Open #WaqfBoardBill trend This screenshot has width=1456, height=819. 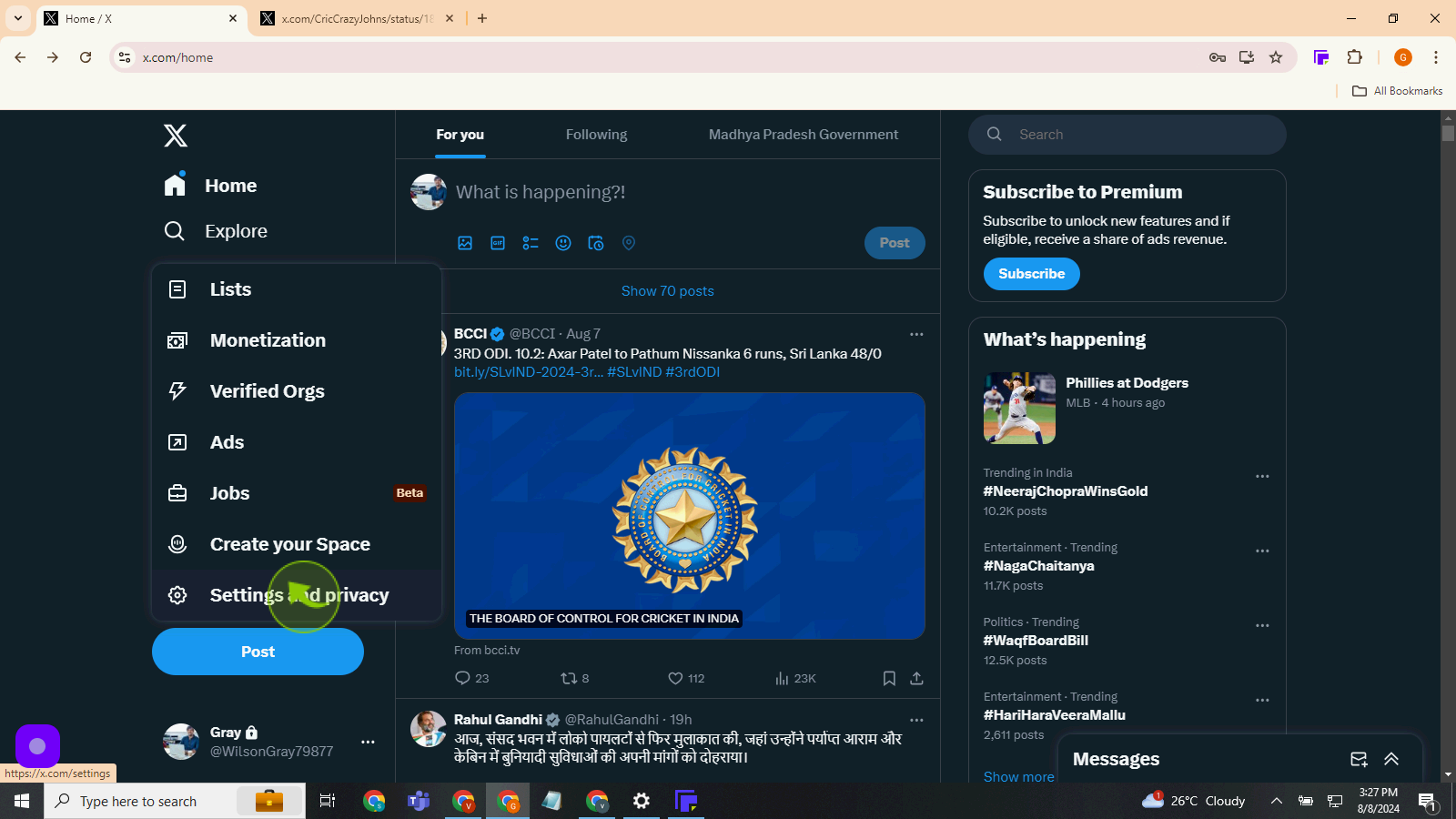click(x=1036, y=641)
